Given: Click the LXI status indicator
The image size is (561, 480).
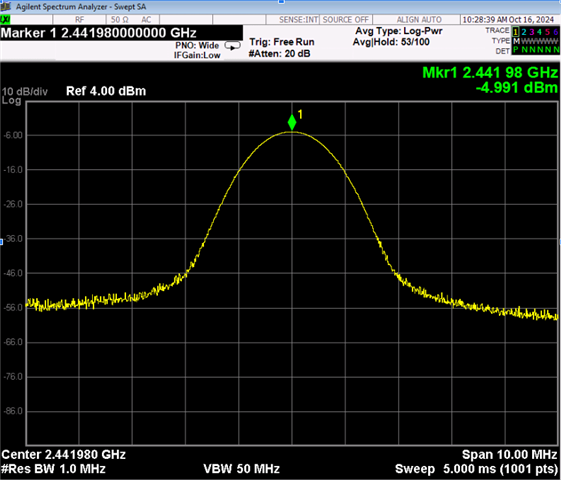Looking at the screenshot, I should (5, 19).
